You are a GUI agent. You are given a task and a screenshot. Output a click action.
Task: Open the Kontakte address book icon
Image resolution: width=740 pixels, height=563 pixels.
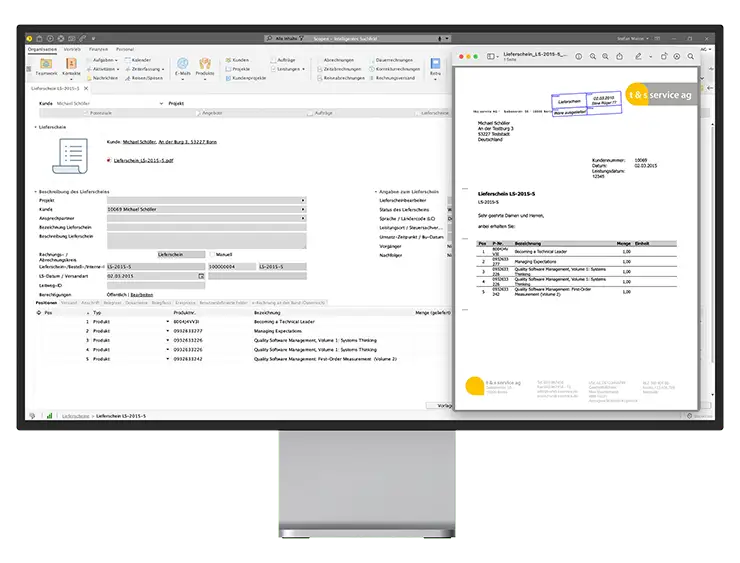72,64
